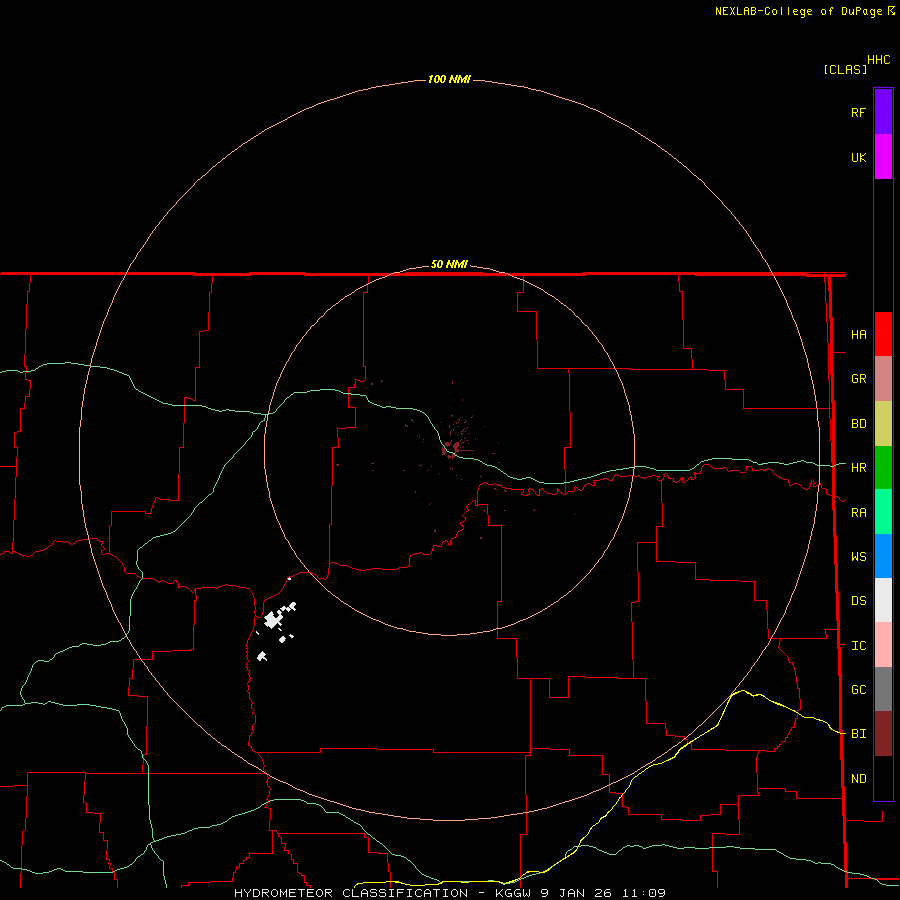Click the GC legend label

tap(858, 690)
